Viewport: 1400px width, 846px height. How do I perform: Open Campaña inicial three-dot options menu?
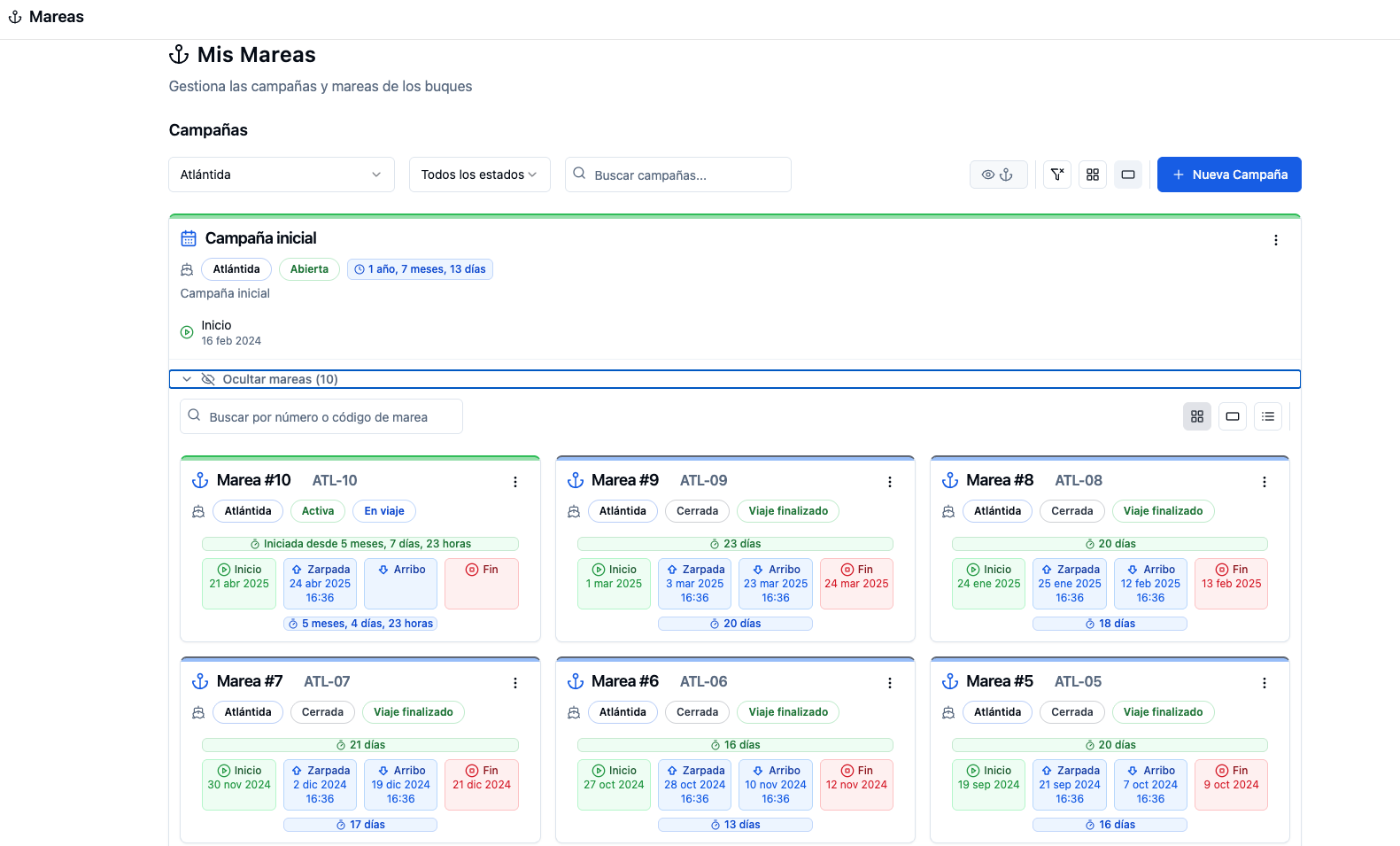coord(1275,240)
